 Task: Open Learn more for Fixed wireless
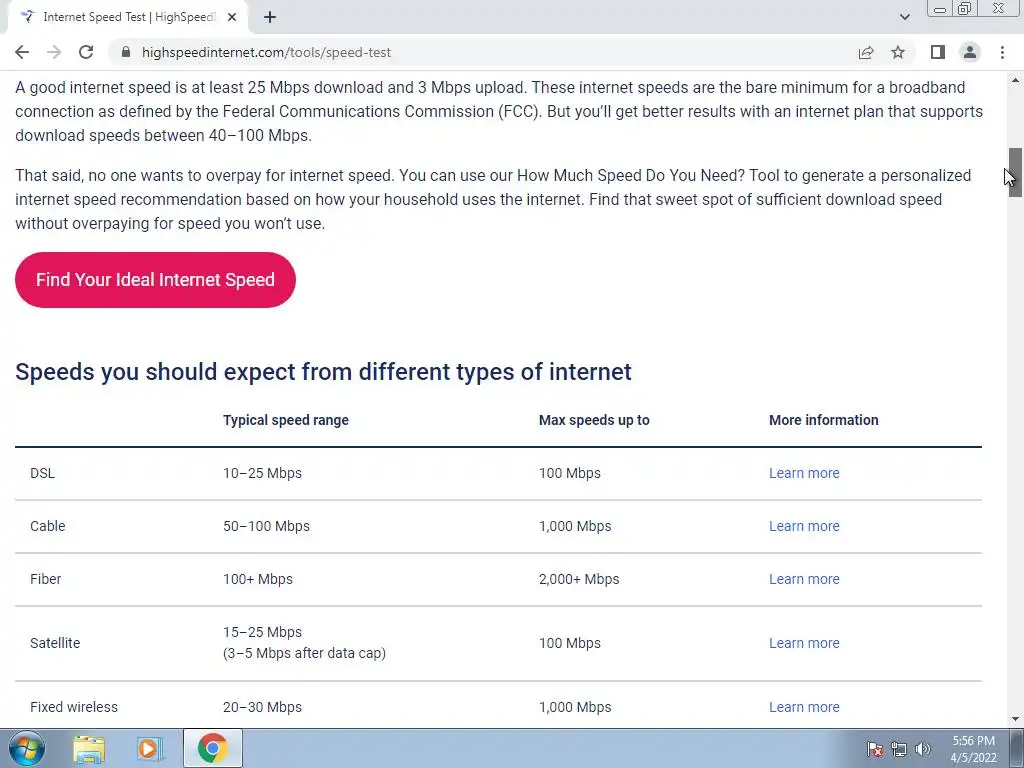click(x=804, y=707)
